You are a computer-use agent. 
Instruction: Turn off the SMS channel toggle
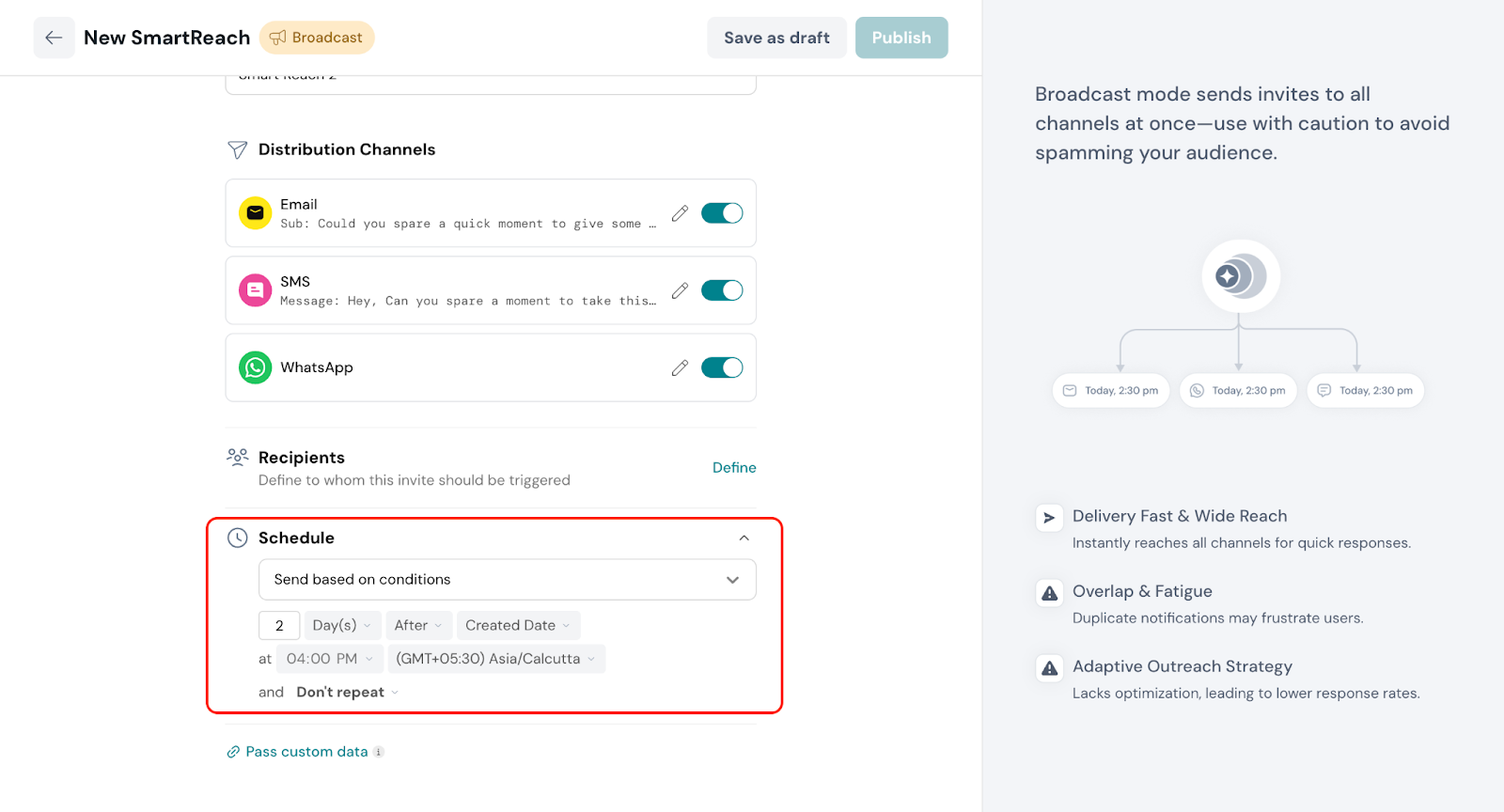pyautogui.click(x=722, y=290)
